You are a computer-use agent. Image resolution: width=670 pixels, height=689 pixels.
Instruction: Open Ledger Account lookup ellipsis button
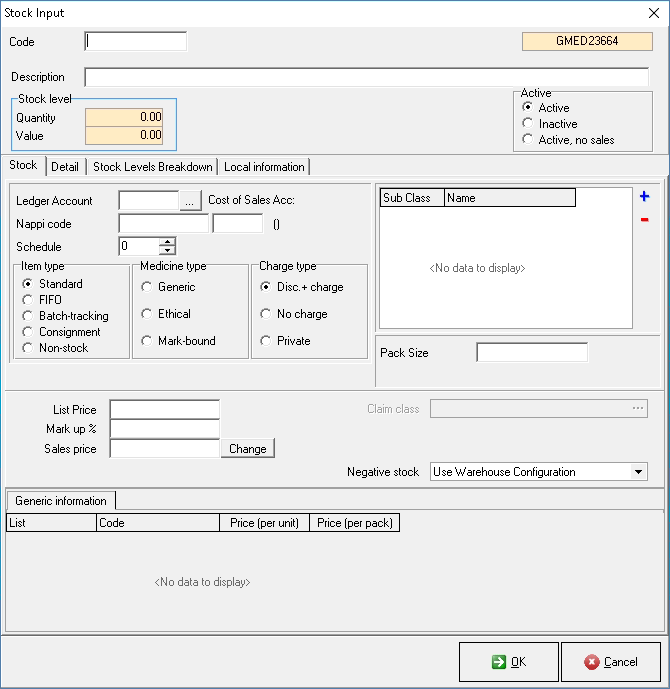point(191,201)
